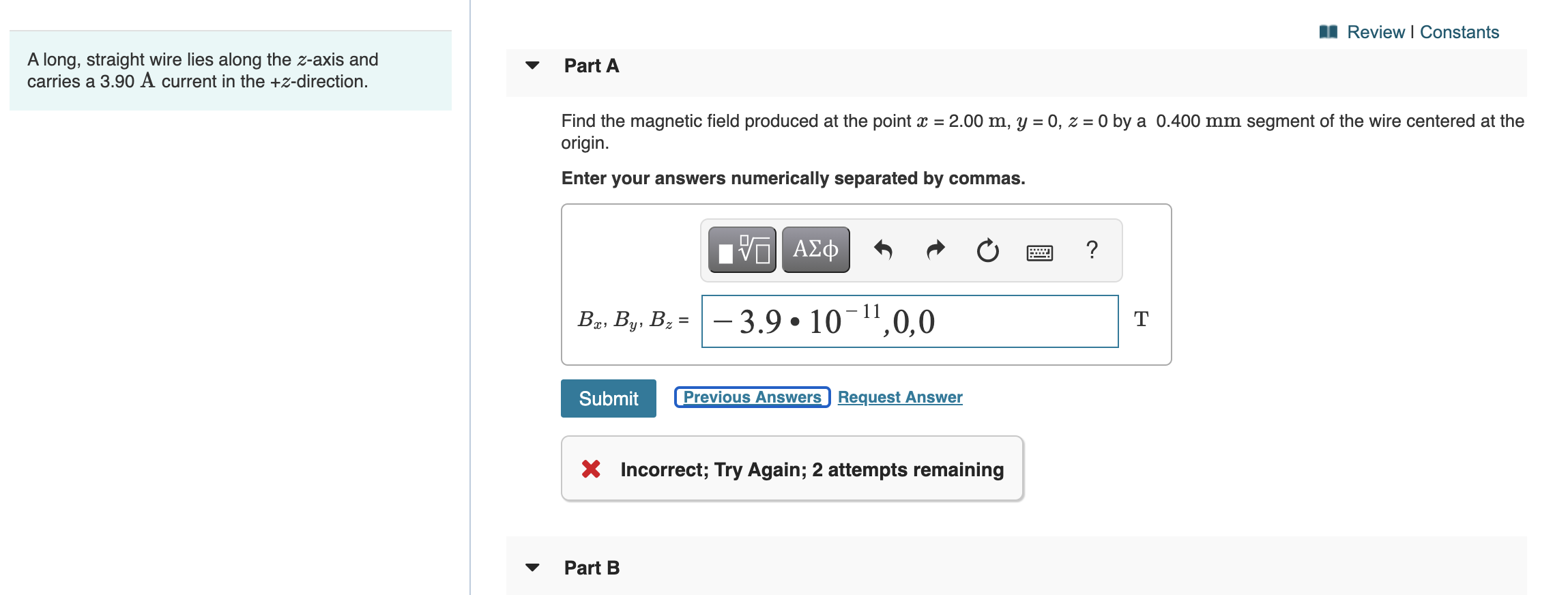
Task: Focus the Bx, By, Bz answer field
Action: point(910,321)
